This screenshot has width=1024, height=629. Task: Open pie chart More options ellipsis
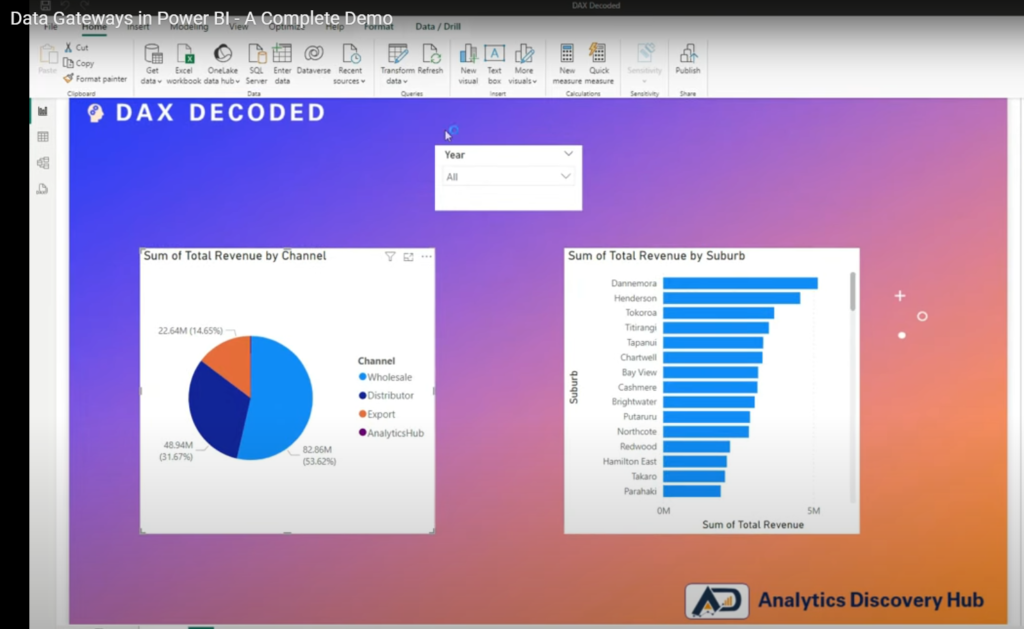coord(426,257)
